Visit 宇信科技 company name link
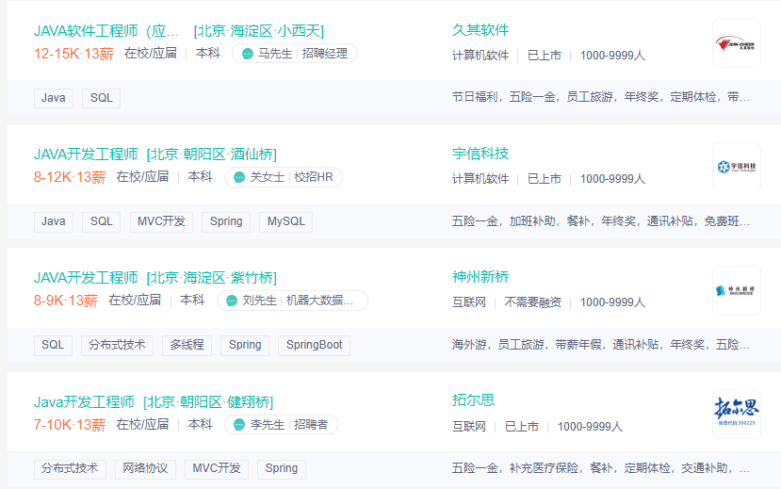Screen dimensions: 781x489 [x=480, y=154]
